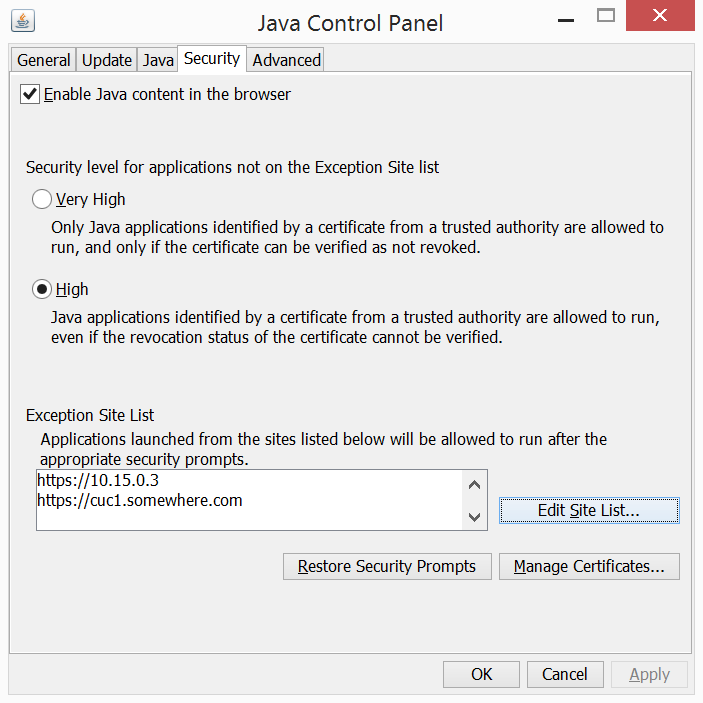Select the Very High security level

point(42,199)
